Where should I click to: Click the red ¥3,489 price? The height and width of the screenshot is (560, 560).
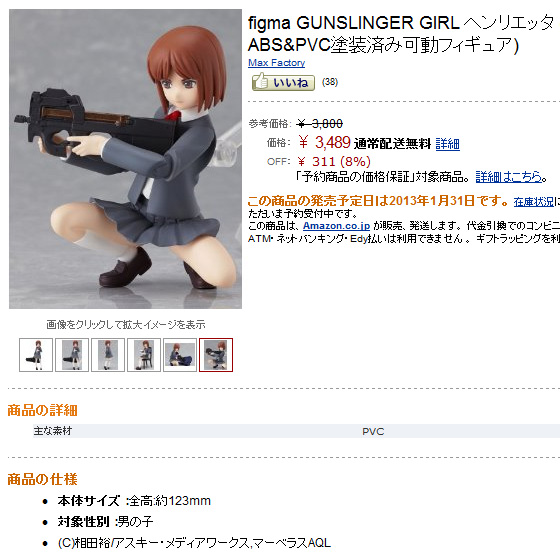point(324,143)
